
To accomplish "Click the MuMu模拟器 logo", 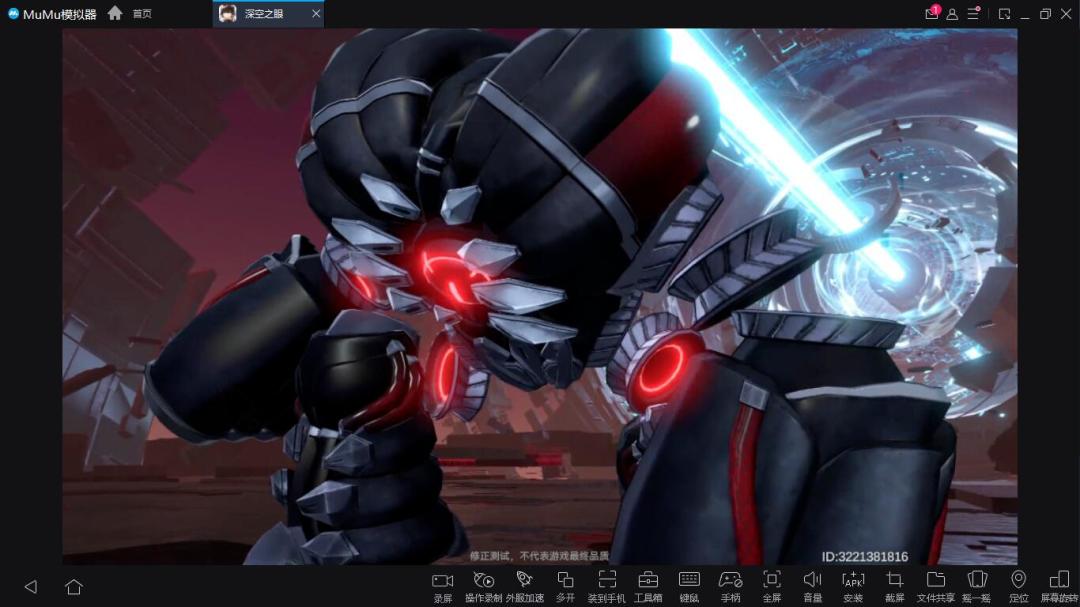I will point(52,14).
